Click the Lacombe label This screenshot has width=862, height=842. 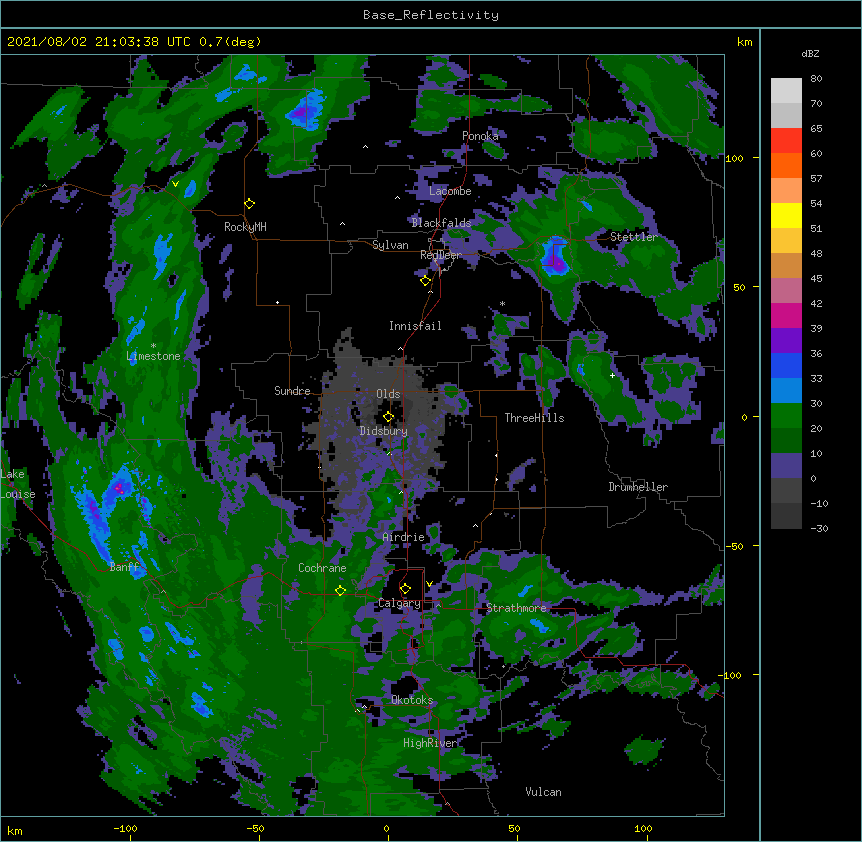point(450,191)
